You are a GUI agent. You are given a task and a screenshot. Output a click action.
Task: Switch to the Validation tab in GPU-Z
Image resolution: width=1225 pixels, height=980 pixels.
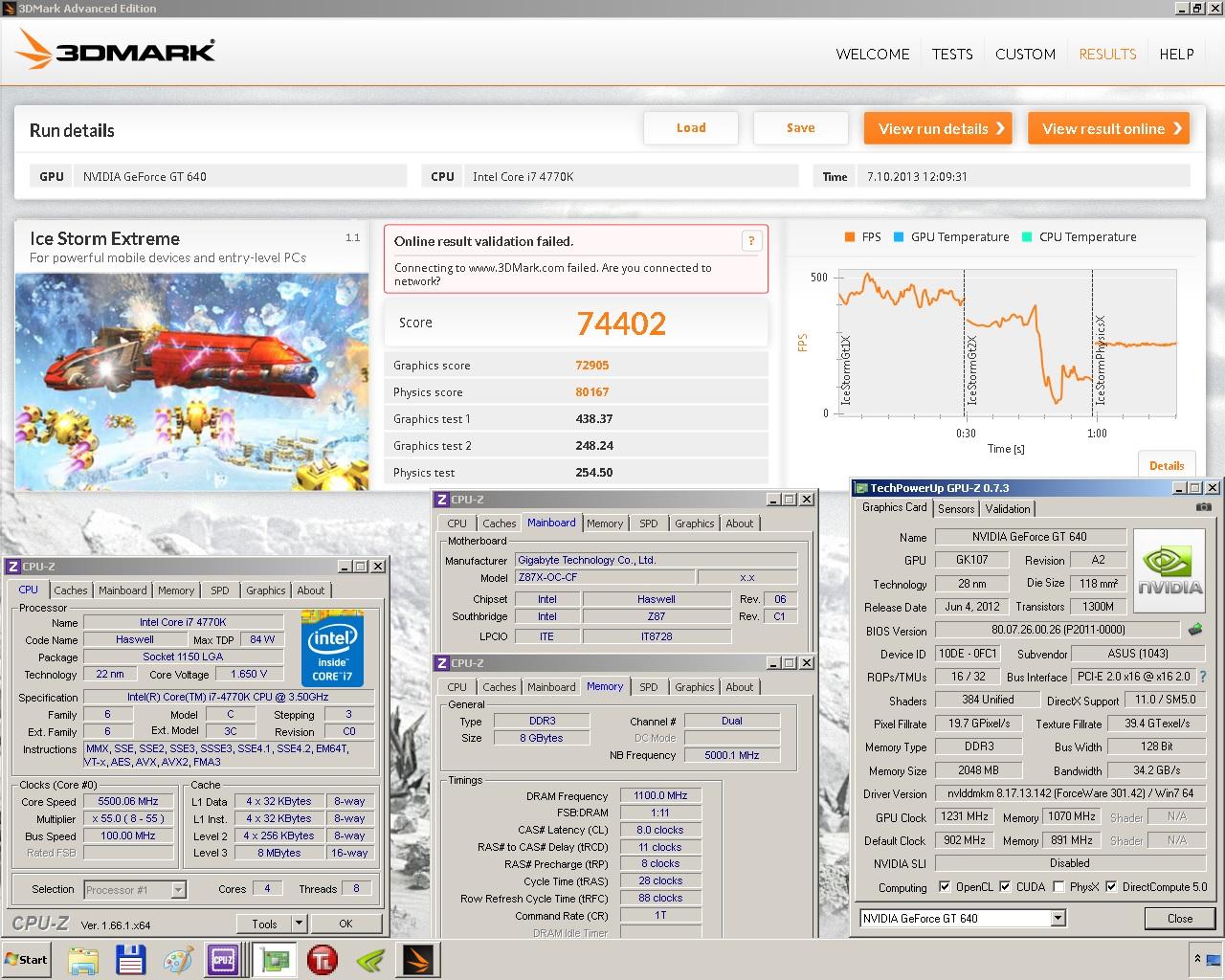[x=1008, y=509]
